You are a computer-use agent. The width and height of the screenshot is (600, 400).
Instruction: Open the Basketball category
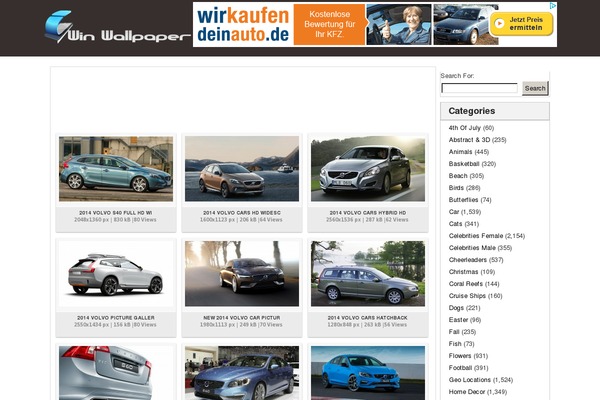(464, 164)
